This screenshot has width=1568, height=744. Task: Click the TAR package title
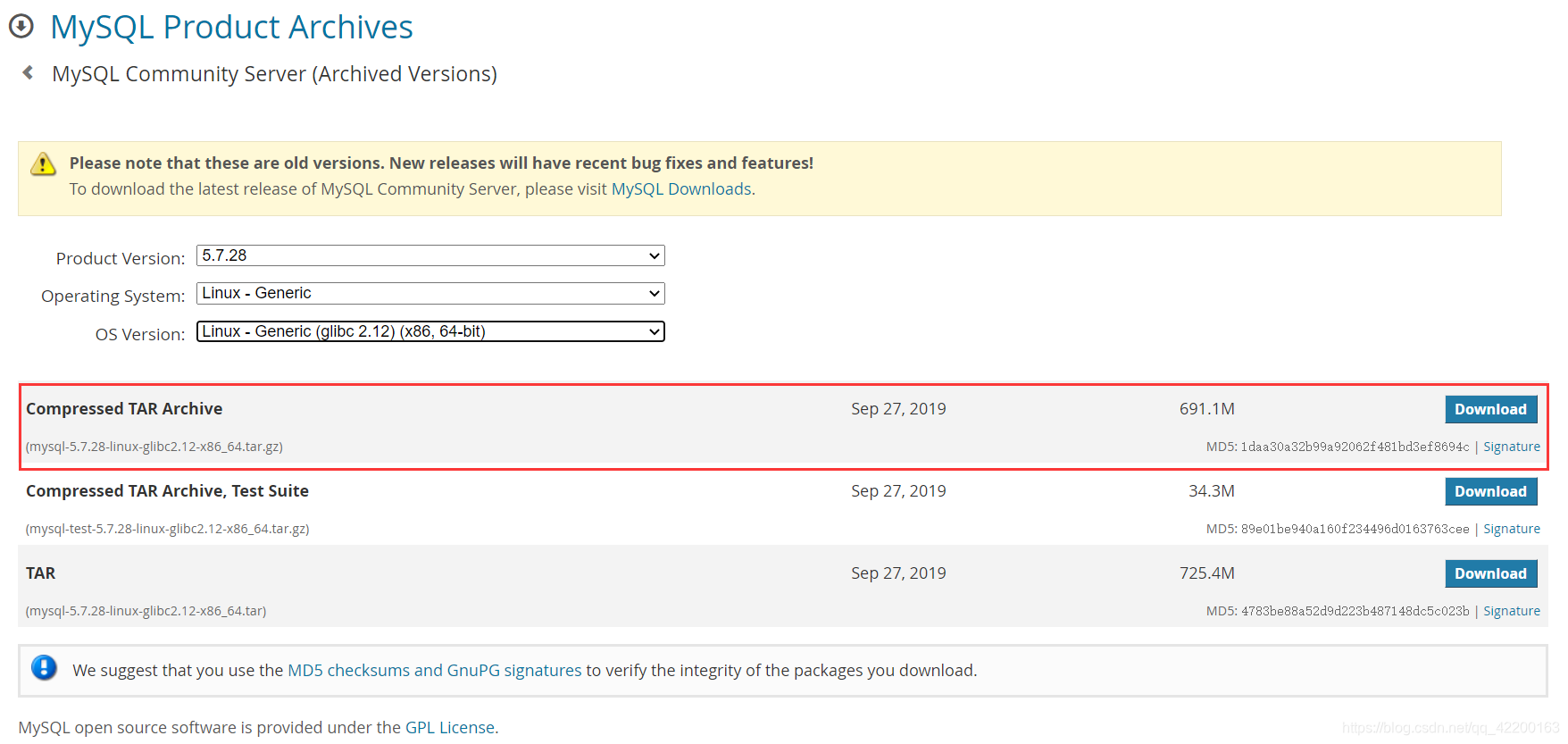tap(40, 573)
